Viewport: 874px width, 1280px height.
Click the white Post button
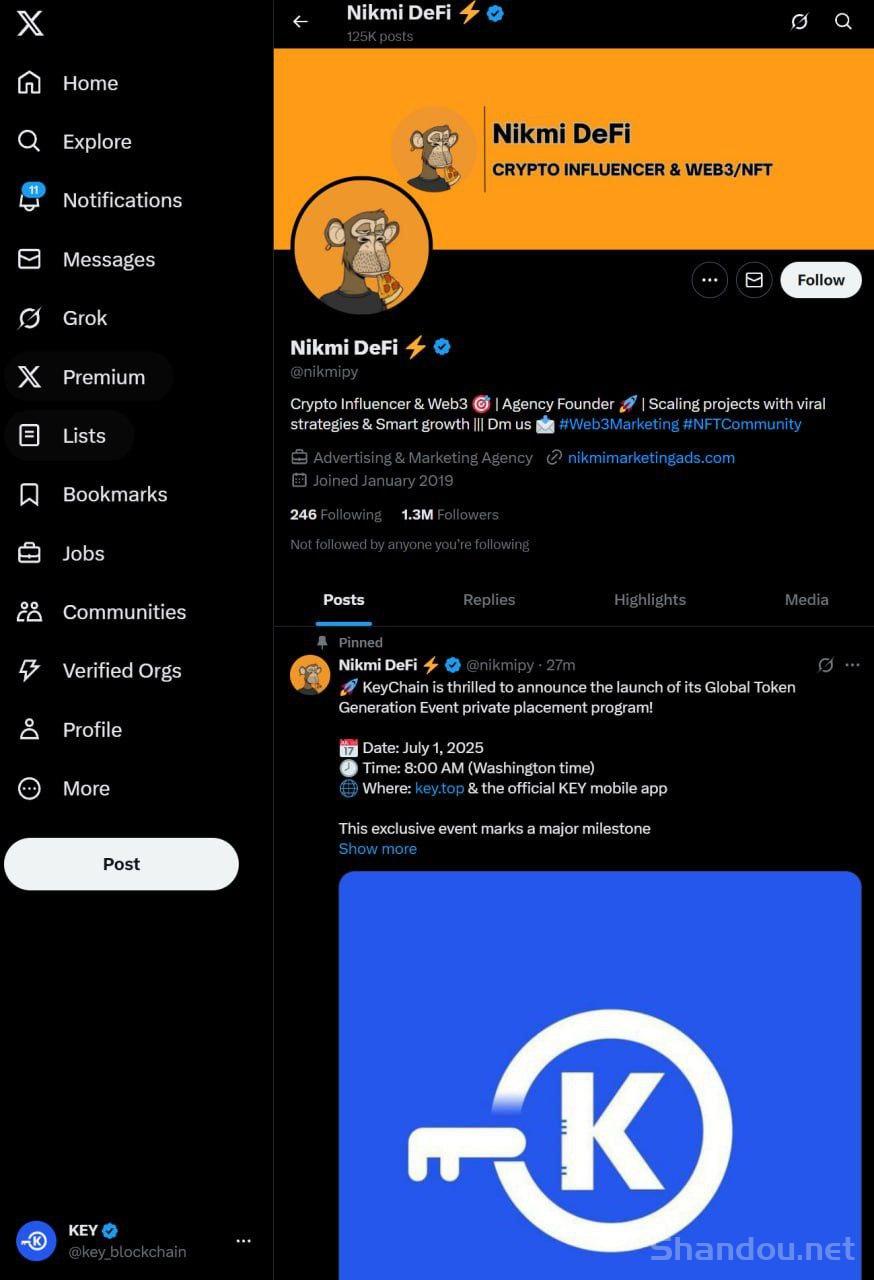click(122, 864)
